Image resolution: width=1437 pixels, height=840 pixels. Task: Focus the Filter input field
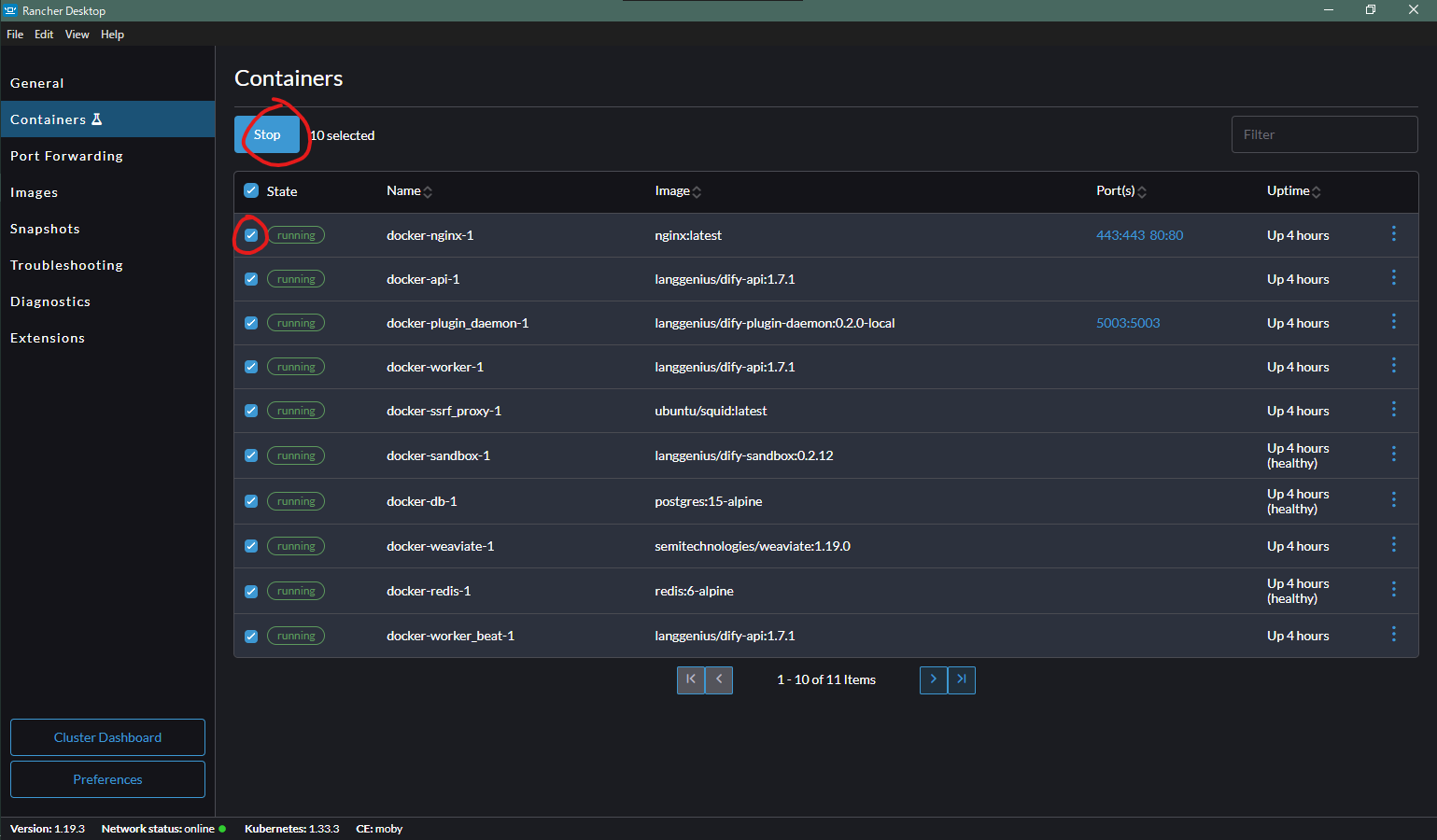(x=1324, y=134)
